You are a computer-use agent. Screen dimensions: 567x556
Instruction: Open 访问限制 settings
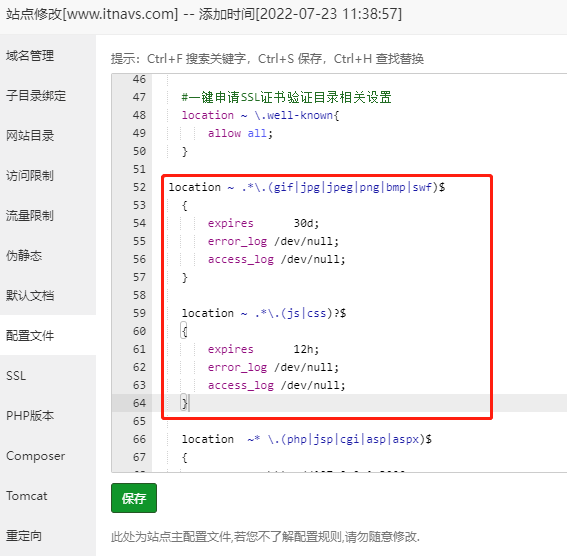pos(48,176)
